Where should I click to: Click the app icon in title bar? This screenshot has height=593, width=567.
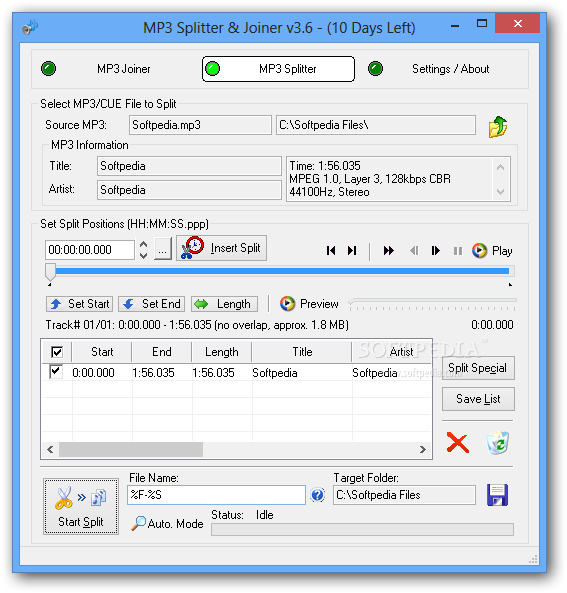pyautogui.click(x=30, y=27)
